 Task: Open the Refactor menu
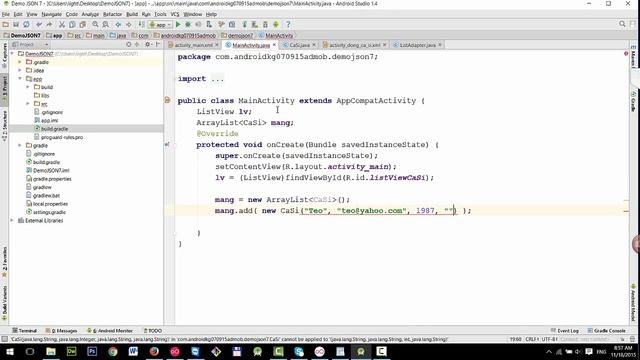coord(112,14)
